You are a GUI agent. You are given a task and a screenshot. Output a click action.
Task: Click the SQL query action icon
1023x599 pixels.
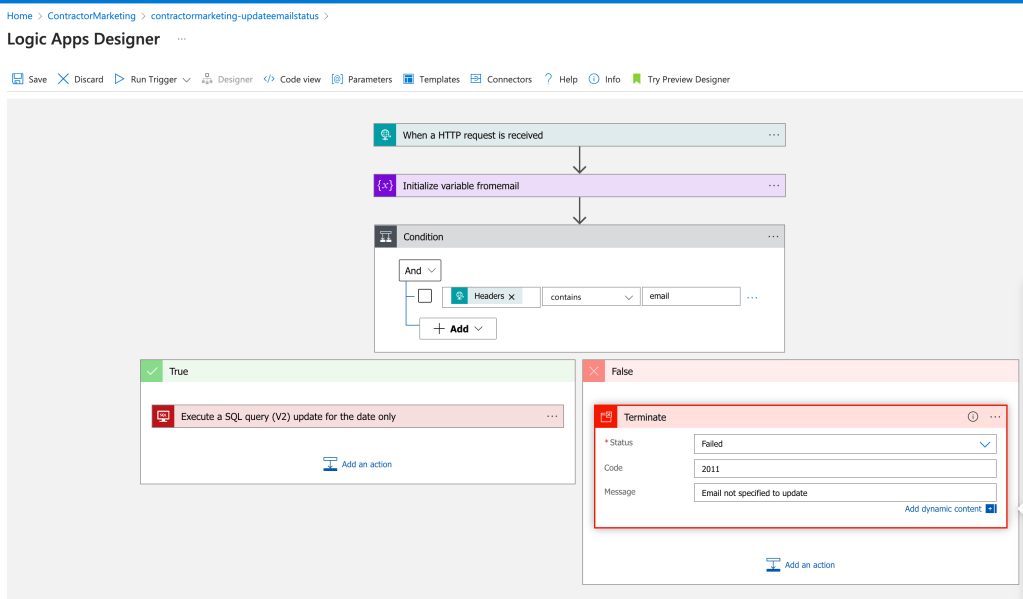(163, 416)
